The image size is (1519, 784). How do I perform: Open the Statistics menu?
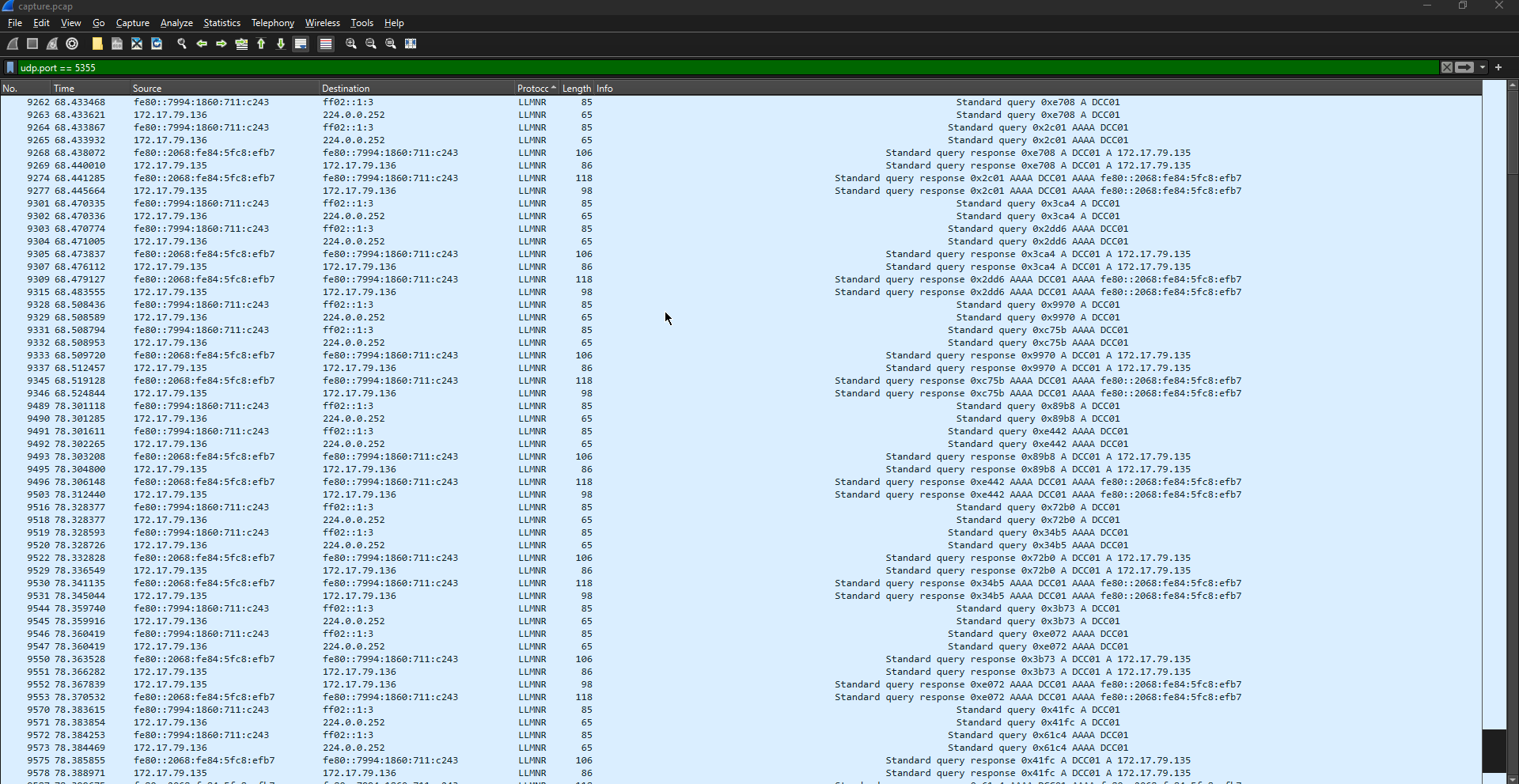(x=222, y=23)
